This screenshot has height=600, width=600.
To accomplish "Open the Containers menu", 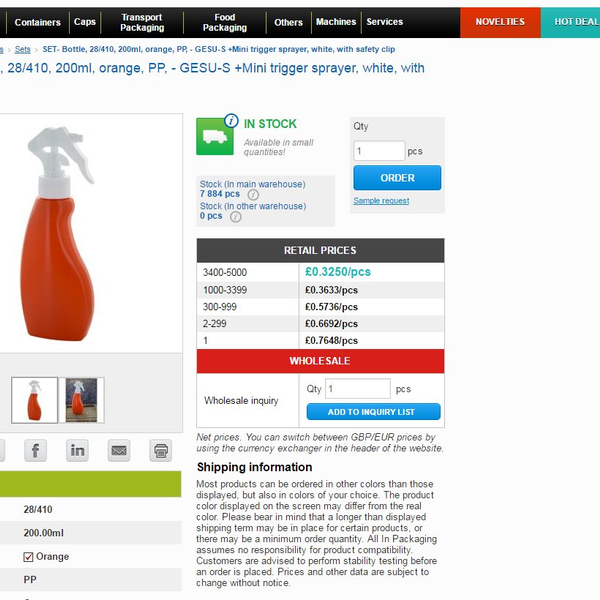I will click(x=38, y=22).
